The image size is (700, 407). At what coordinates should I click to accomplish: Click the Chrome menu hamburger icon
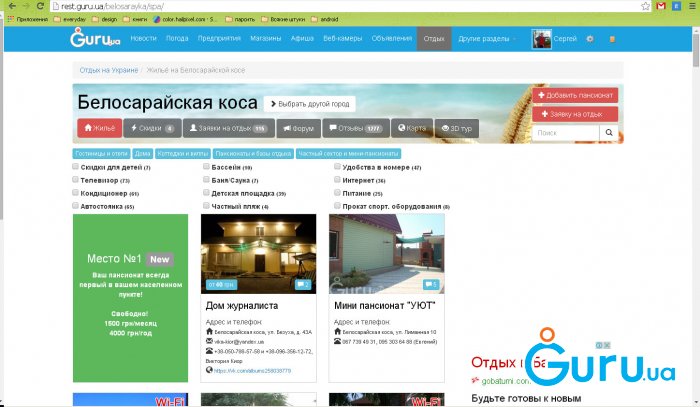(x=690, y=6)
